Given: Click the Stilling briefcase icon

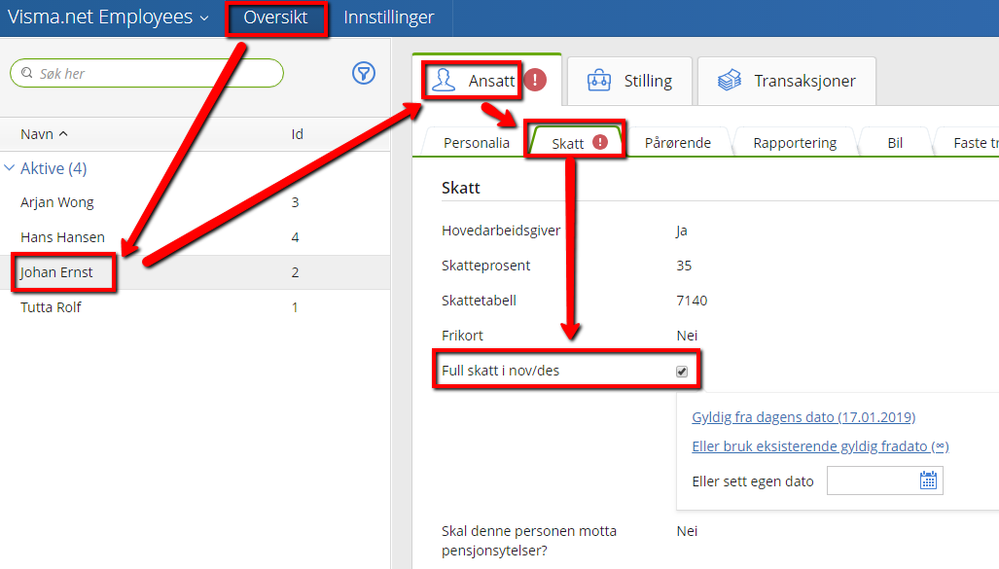Looking at the screenshot, I should tap(599, 80).
